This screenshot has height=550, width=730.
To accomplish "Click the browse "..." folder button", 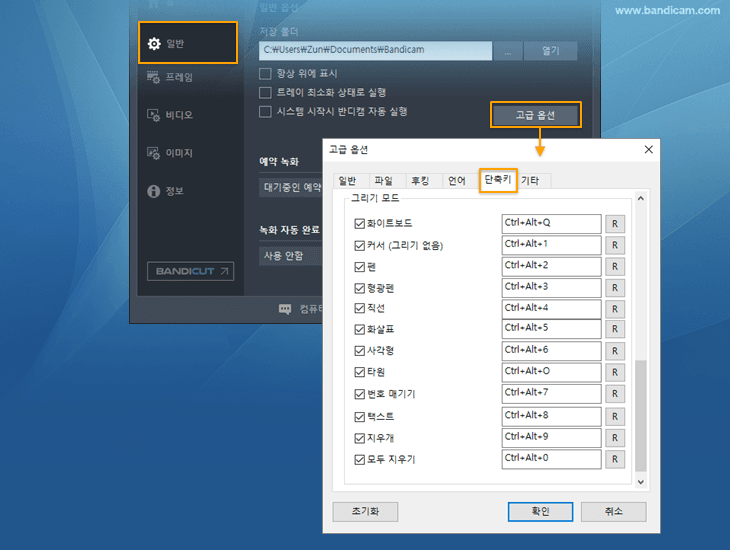I will pos(507,50).
